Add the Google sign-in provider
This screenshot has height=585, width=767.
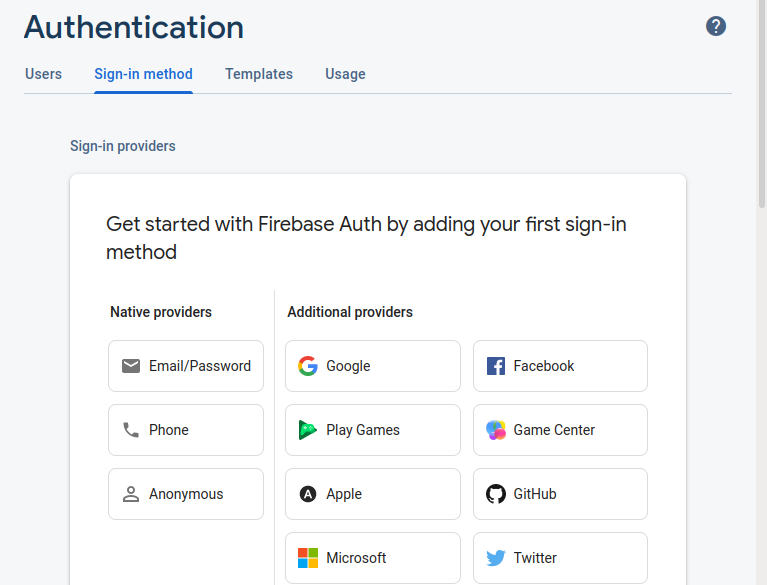tap(373, 366)
